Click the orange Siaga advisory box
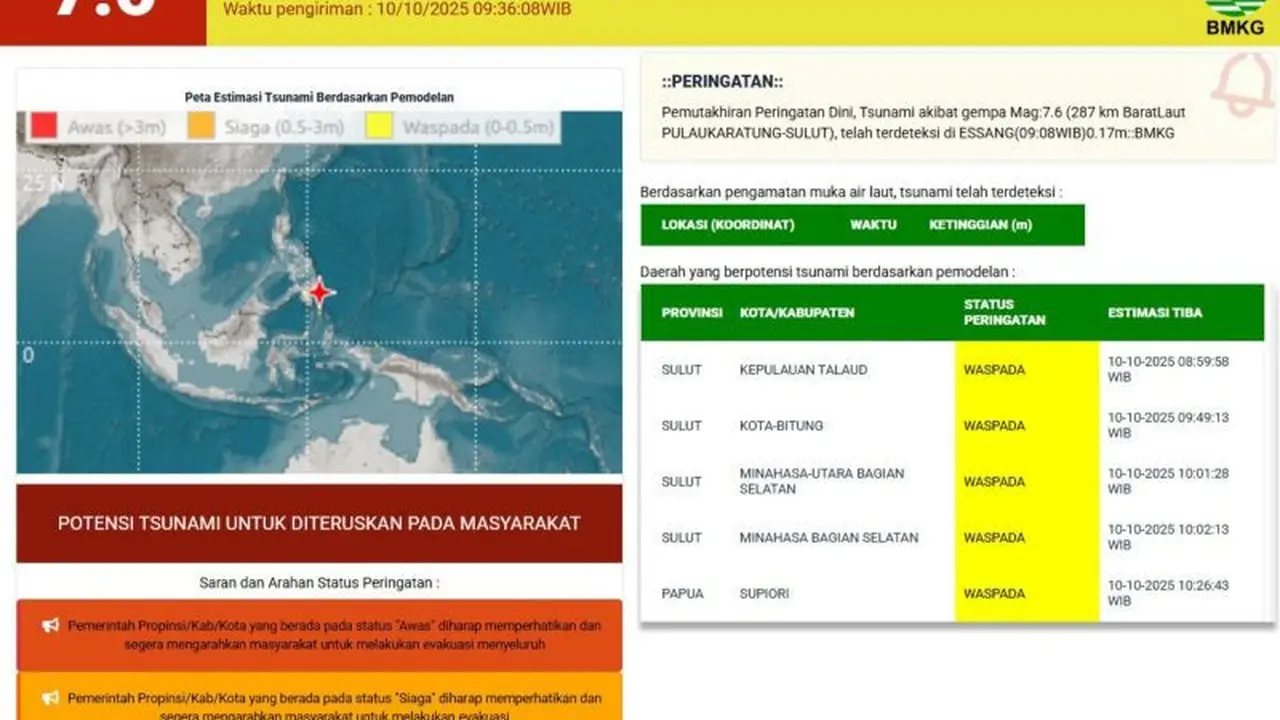The width and height of the screenshot is (1280, 720). [x=319, y=697]
